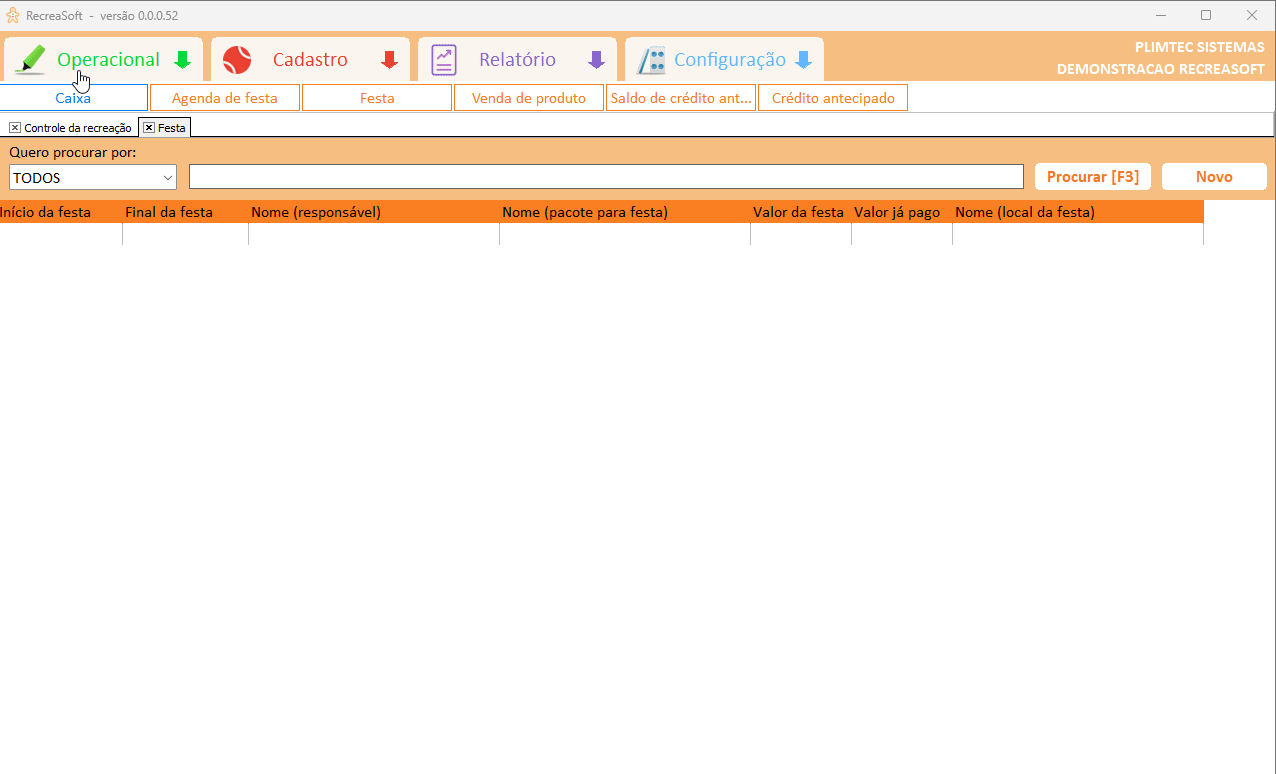The image size is (1276, 774).
Task: Click into the search text field
Action: coord(606,177)
